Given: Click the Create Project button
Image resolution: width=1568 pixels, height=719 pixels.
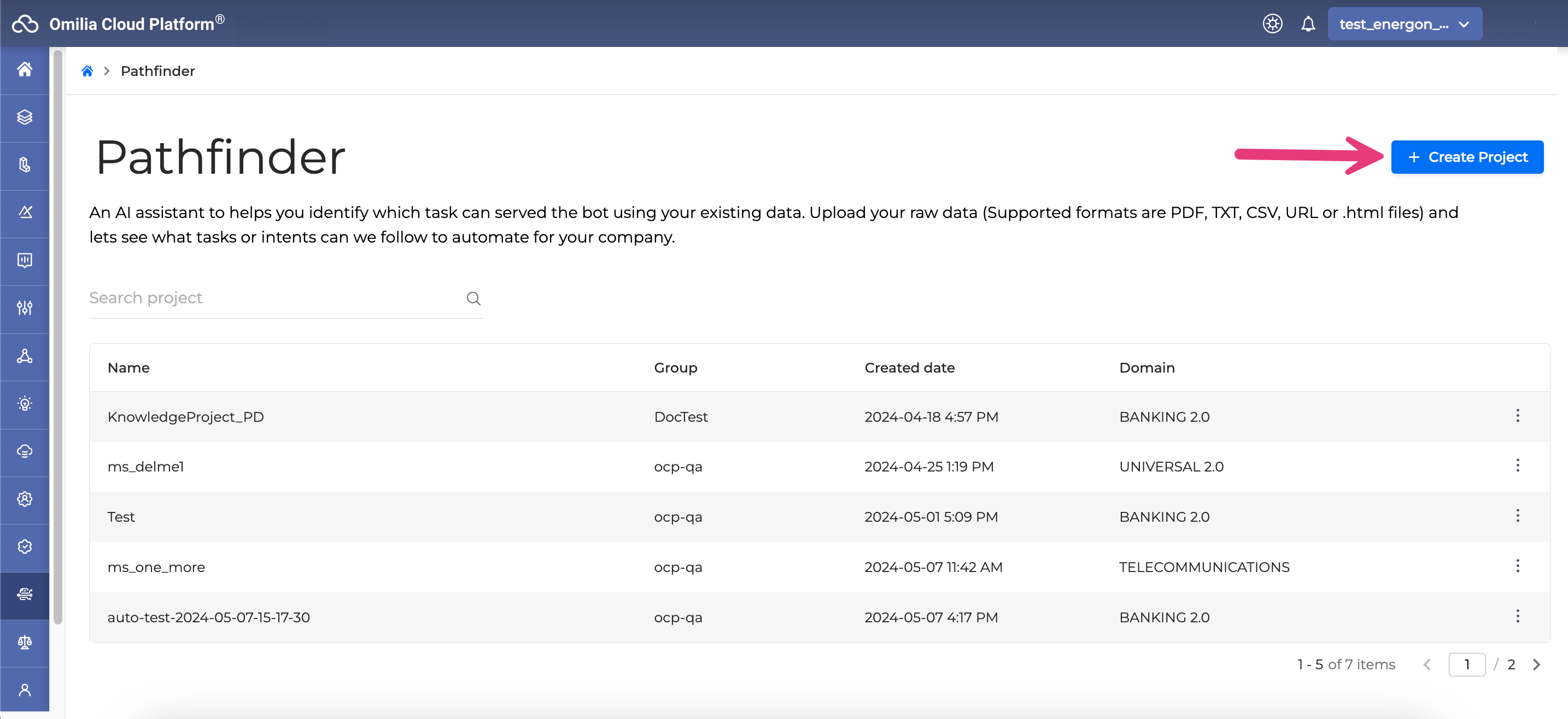Looking at the screenshot, I should tap(1467, 157).
